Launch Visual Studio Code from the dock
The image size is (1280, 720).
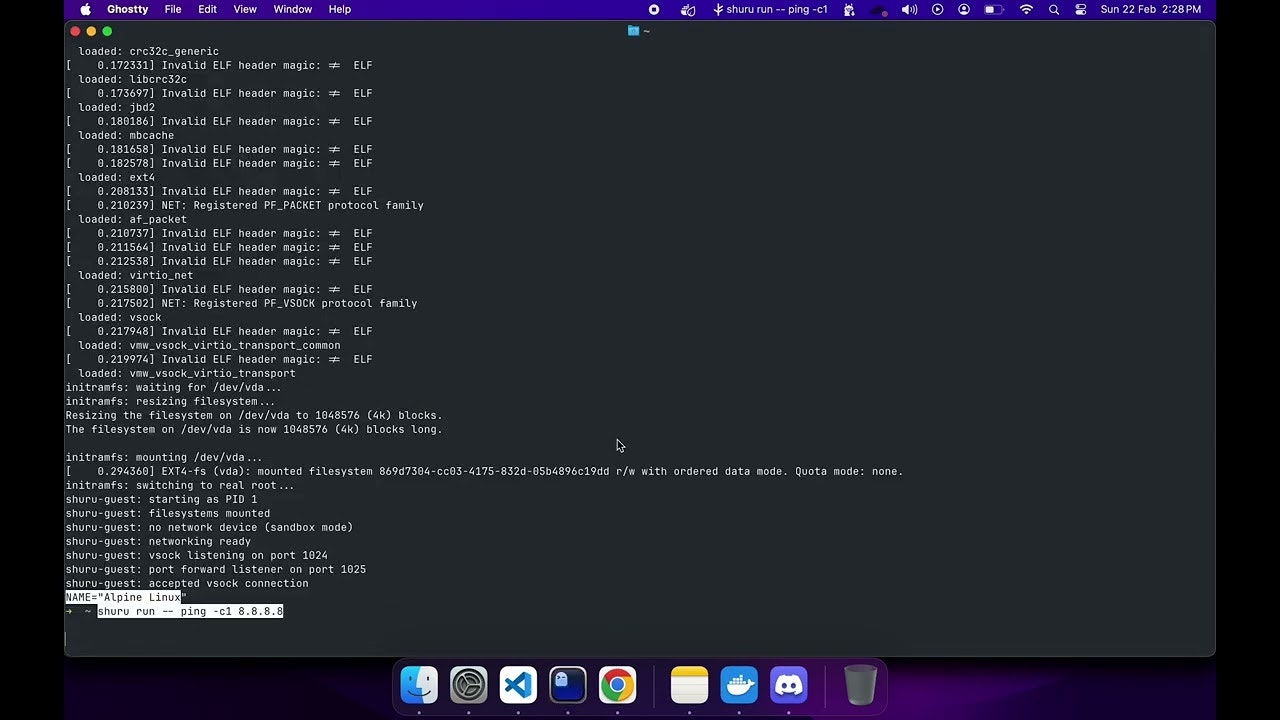pos(518,685)
